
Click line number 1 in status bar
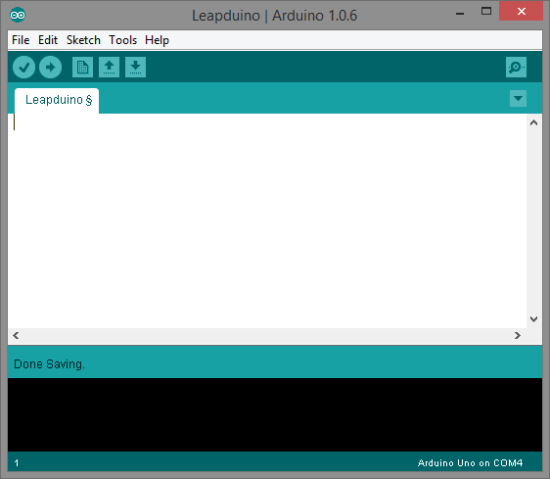16,463
